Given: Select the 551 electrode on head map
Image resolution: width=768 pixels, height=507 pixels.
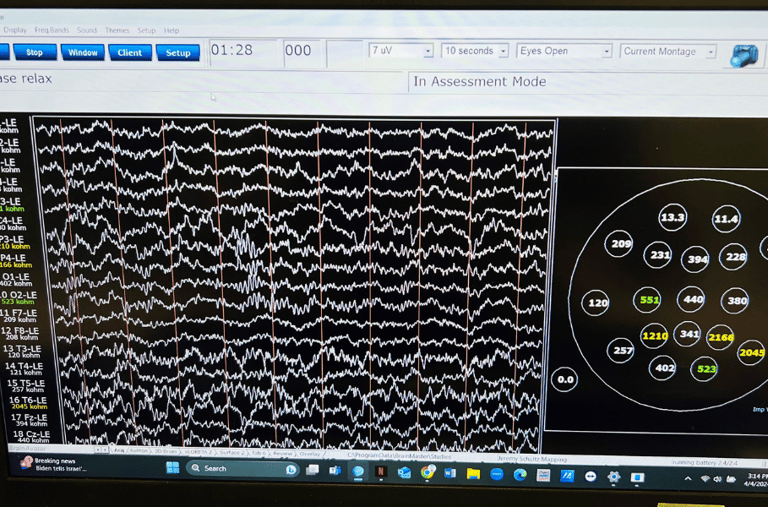Looking at the screenshot, I should [x=648, y=300].
